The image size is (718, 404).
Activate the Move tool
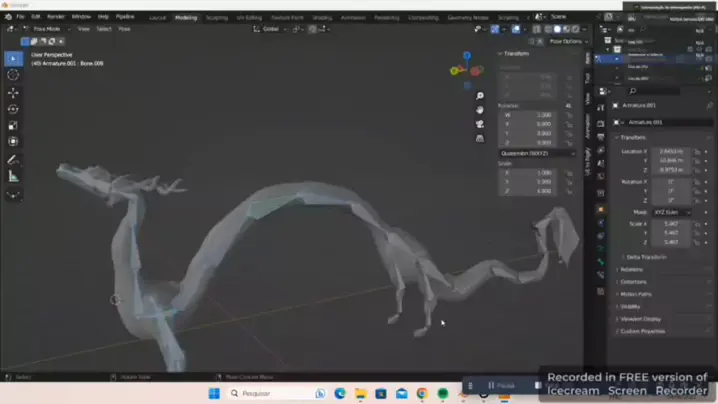coord(13,93)
